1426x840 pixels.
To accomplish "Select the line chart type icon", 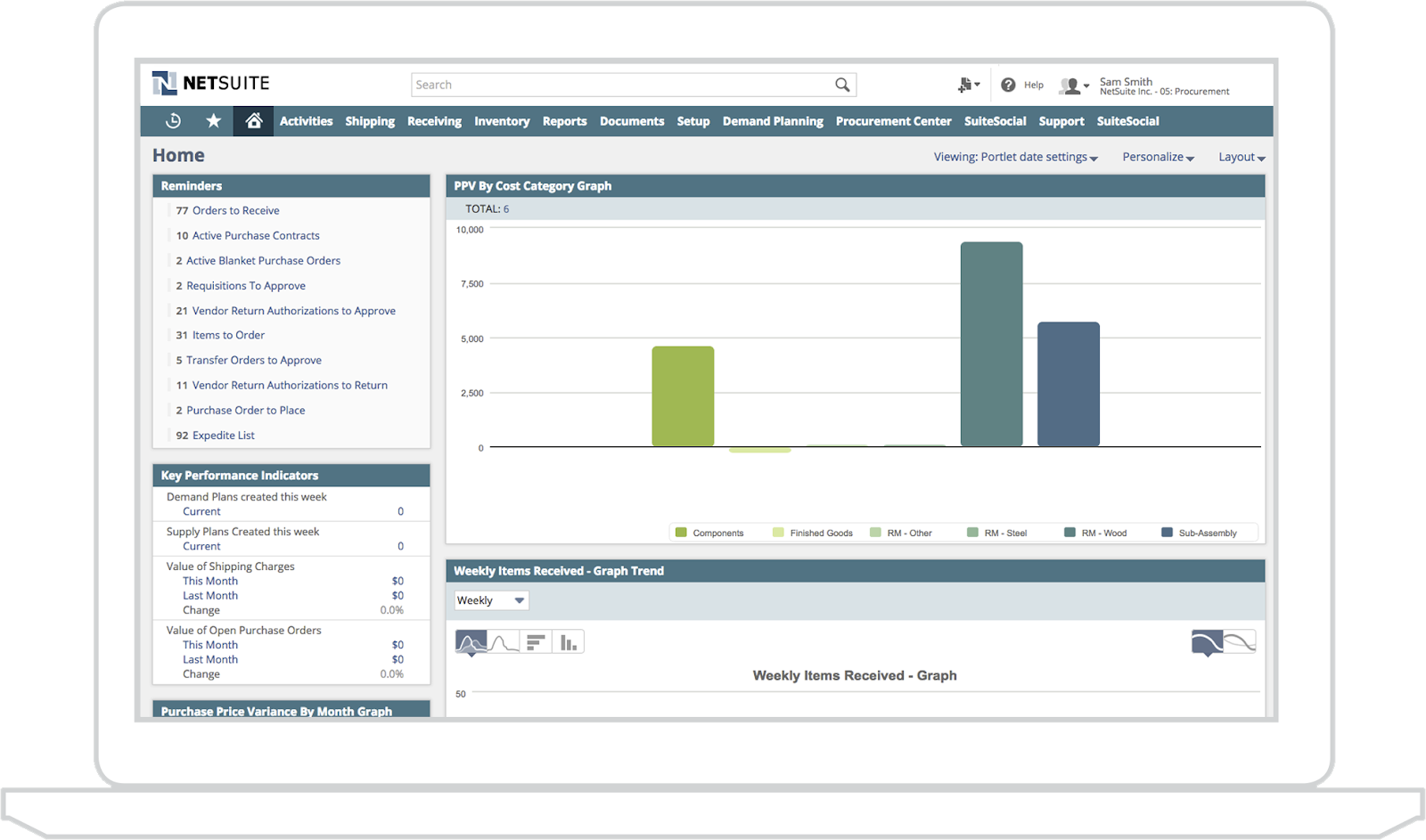I will click(x=504, y=642).
